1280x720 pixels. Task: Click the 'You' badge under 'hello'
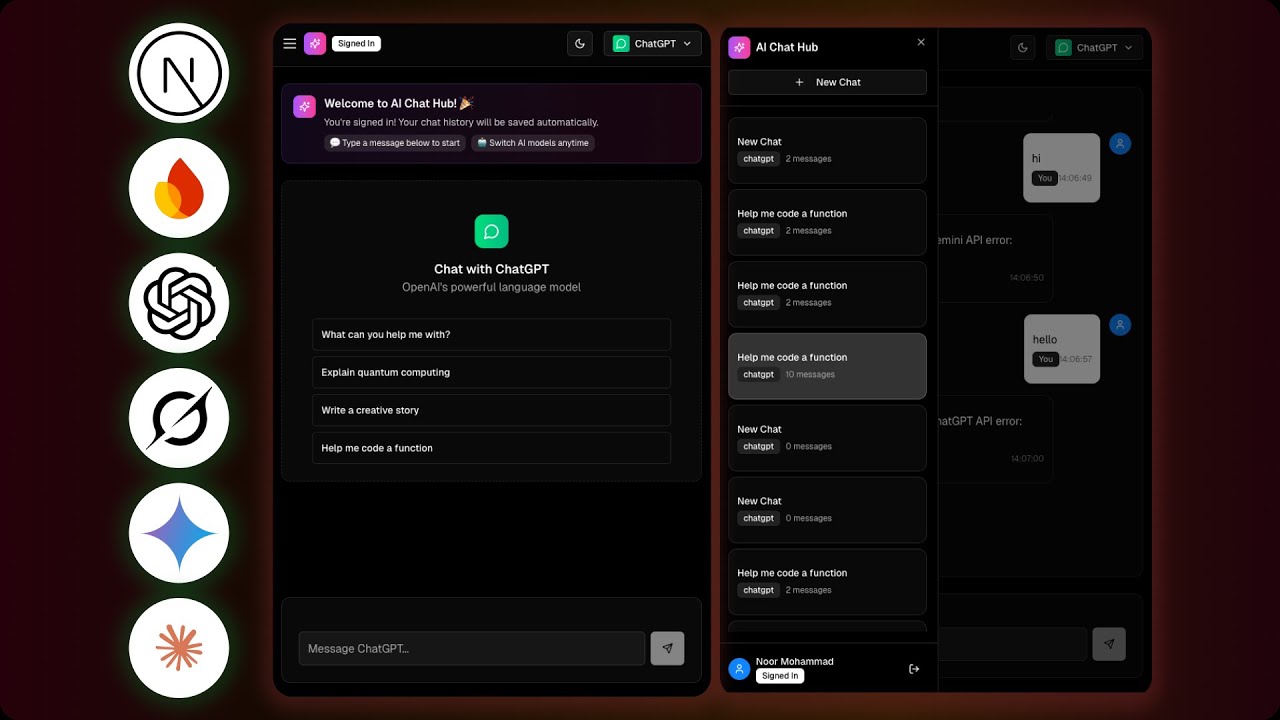1045,359
